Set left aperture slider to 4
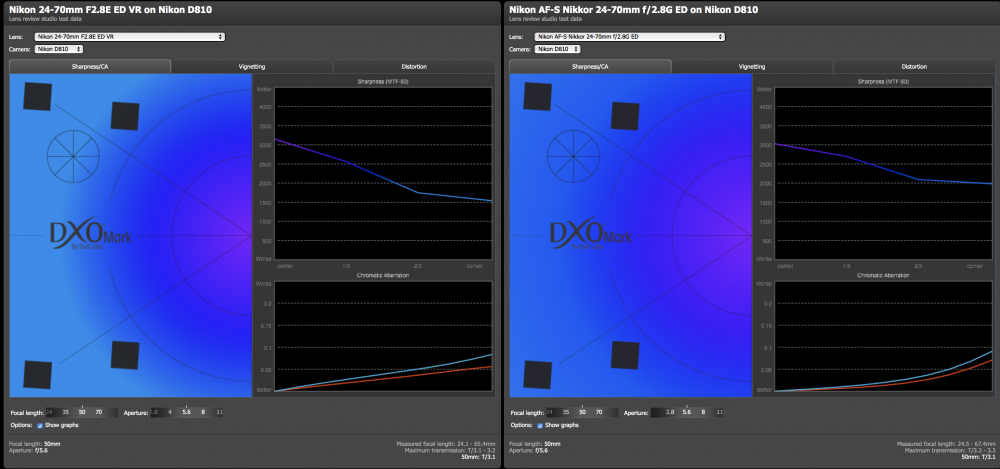This screenshot has height=469, width=1000. [170, 413]
